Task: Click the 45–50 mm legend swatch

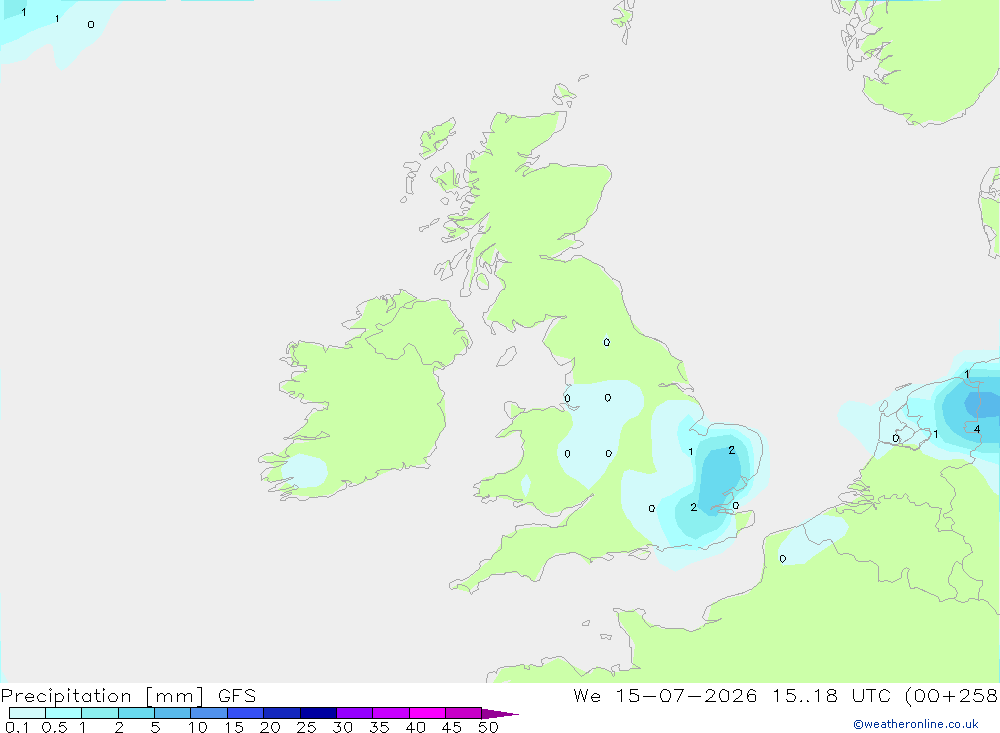Action: (464, 713)
